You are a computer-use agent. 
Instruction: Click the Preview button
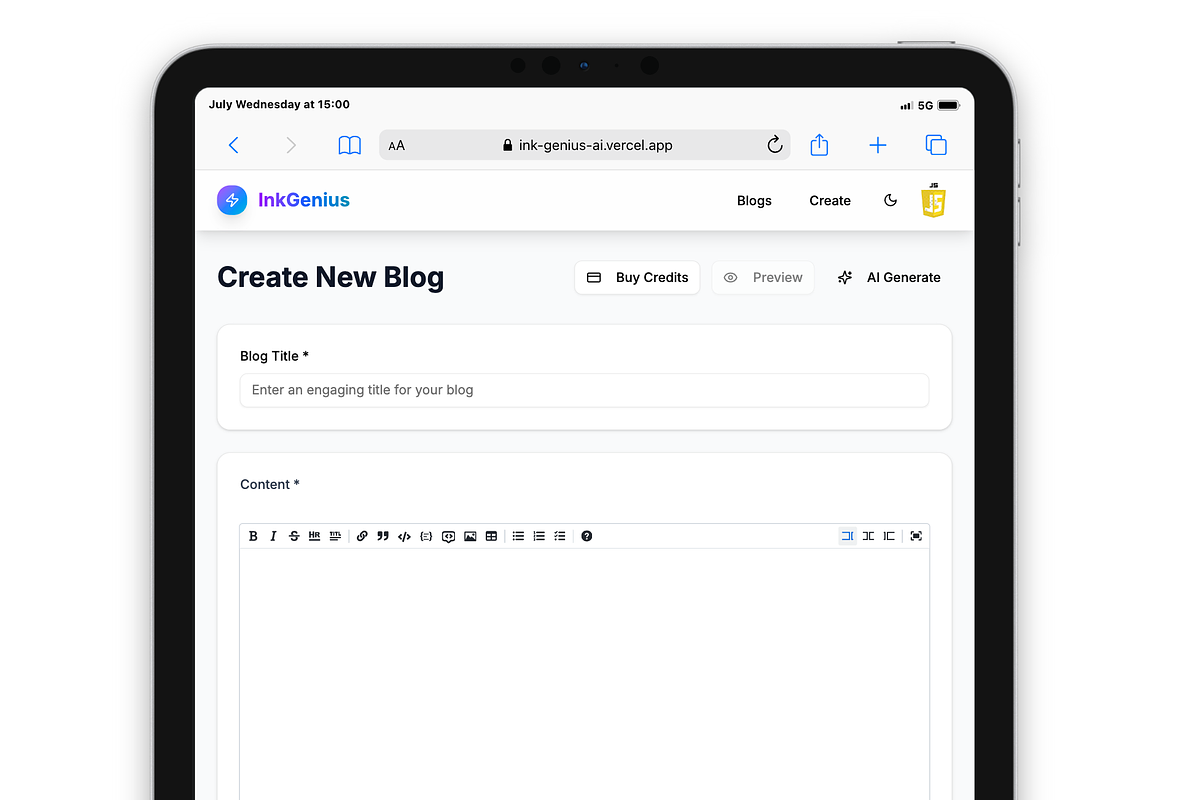click(x=763, y=277)
